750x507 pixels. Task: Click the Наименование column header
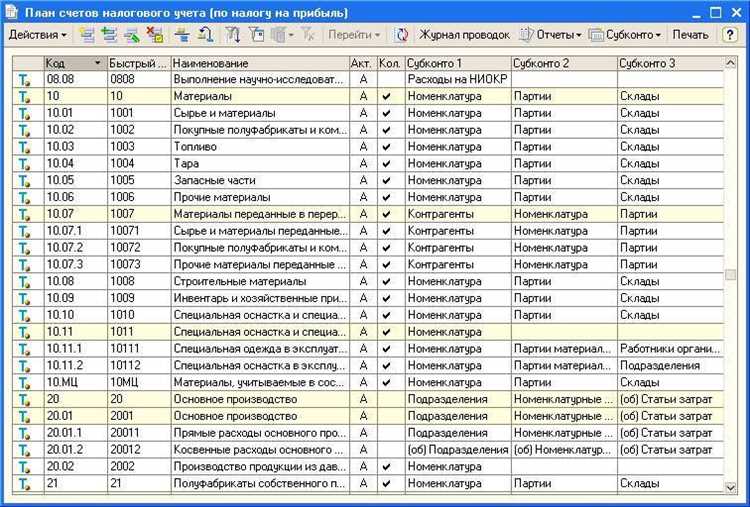pos(258,63)
